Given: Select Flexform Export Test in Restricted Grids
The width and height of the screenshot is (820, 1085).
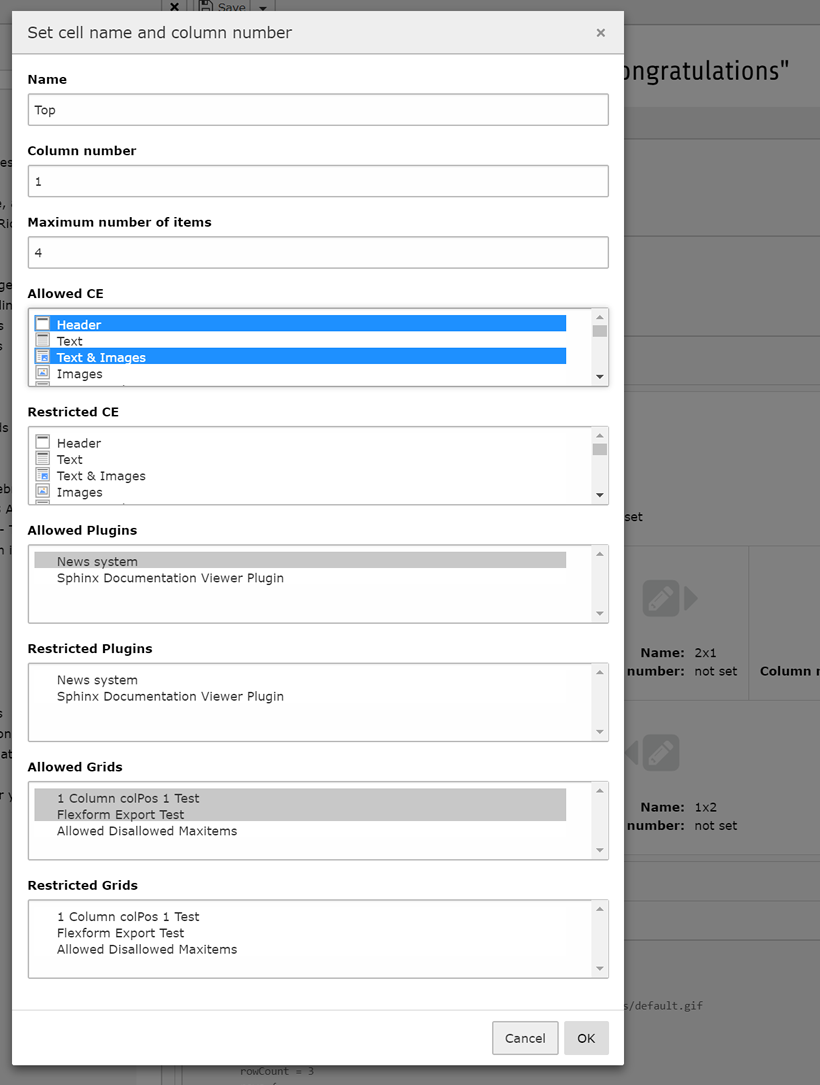Looking at the screenshot, I should click(120, 933).
